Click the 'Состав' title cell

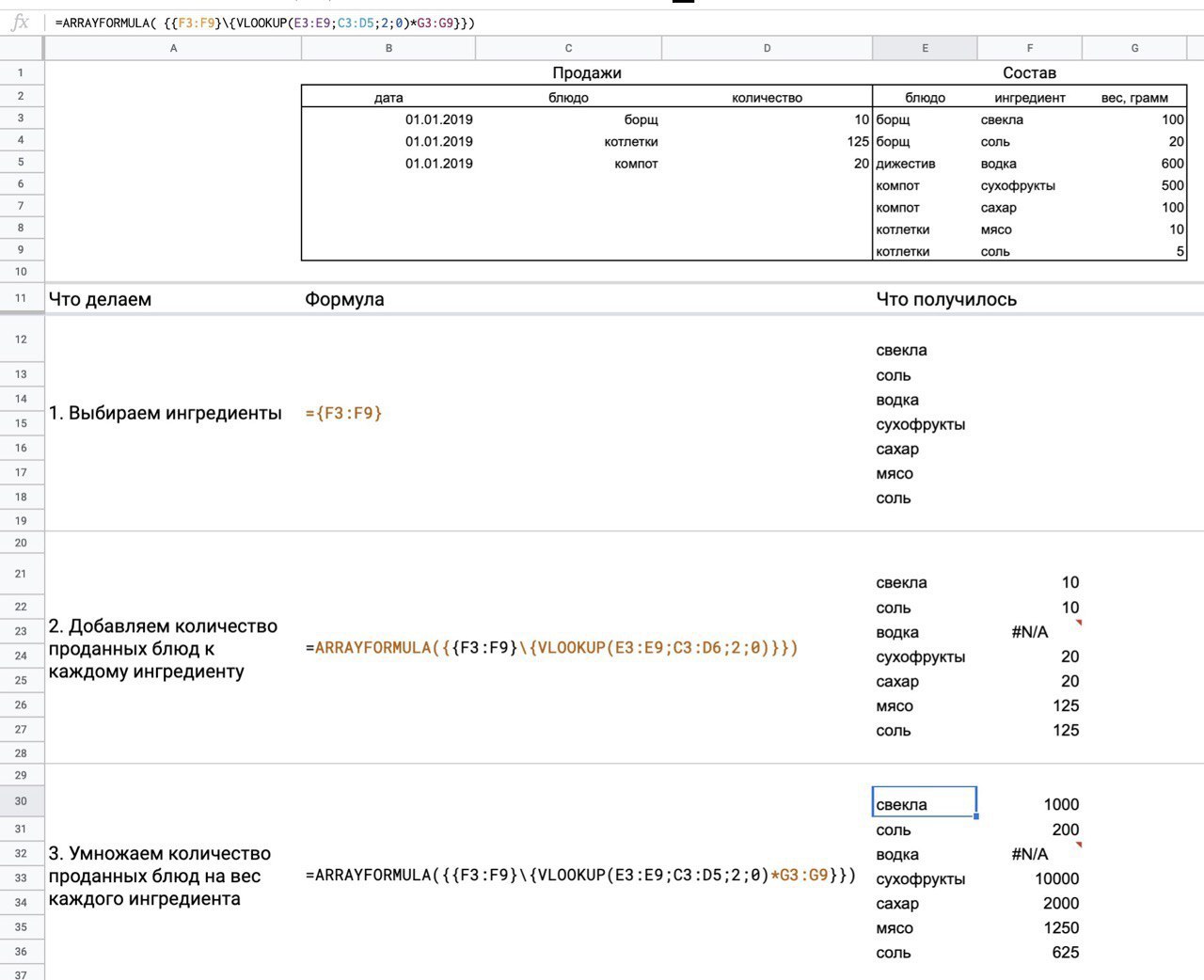click(x=1029, y=73)
